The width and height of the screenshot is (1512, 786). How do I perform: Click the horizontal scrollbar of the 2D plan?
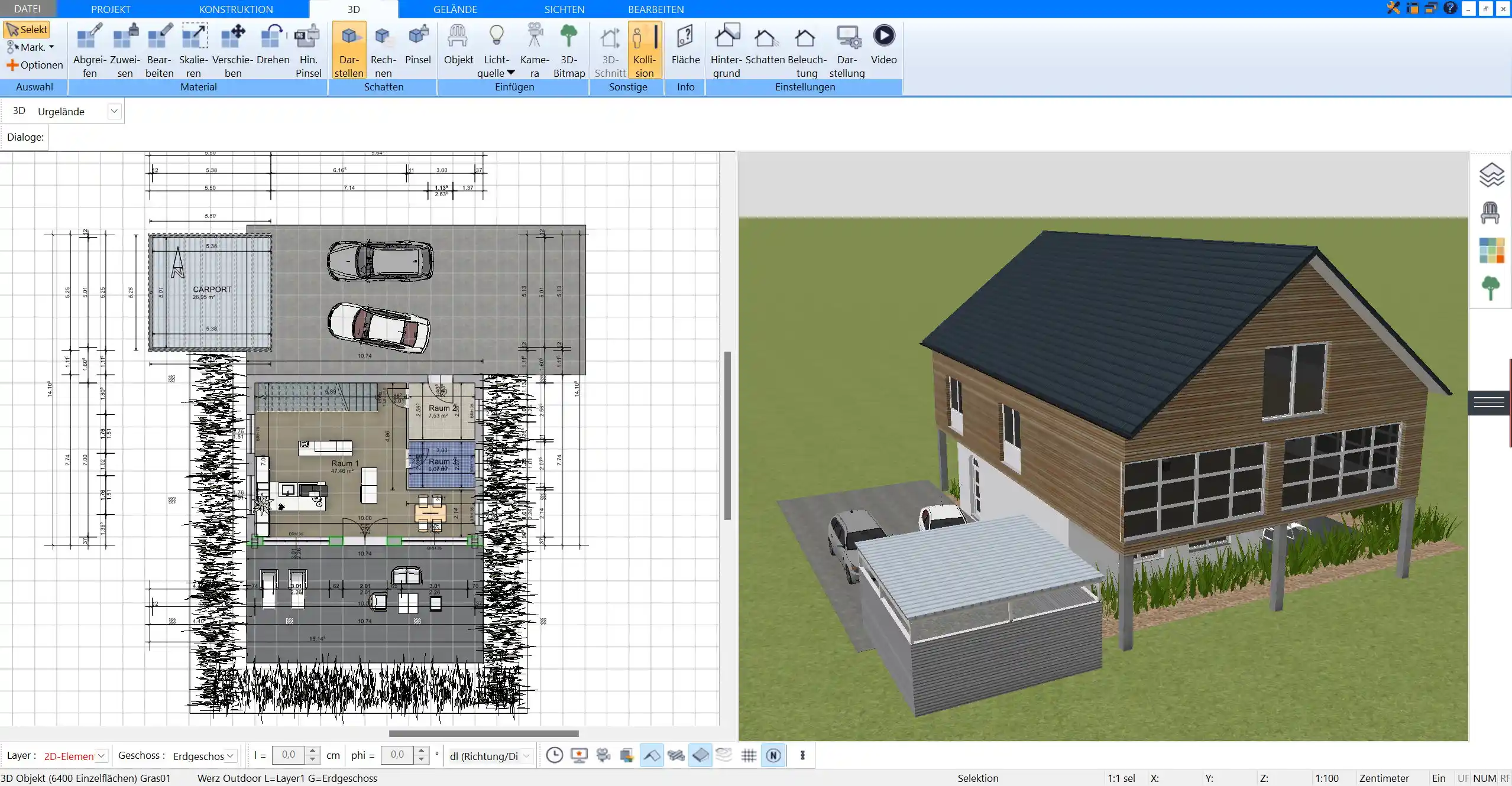484,733
